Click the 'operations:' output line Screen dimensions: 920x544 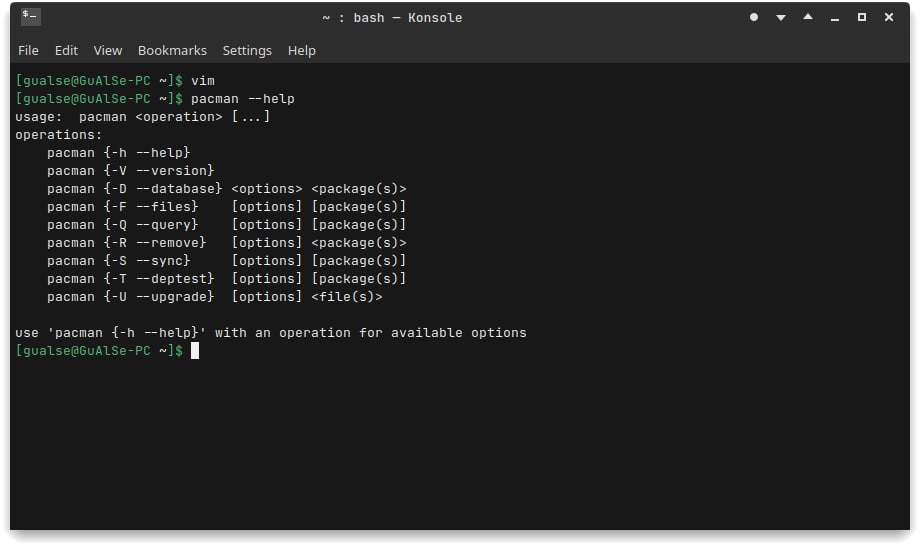59,135
